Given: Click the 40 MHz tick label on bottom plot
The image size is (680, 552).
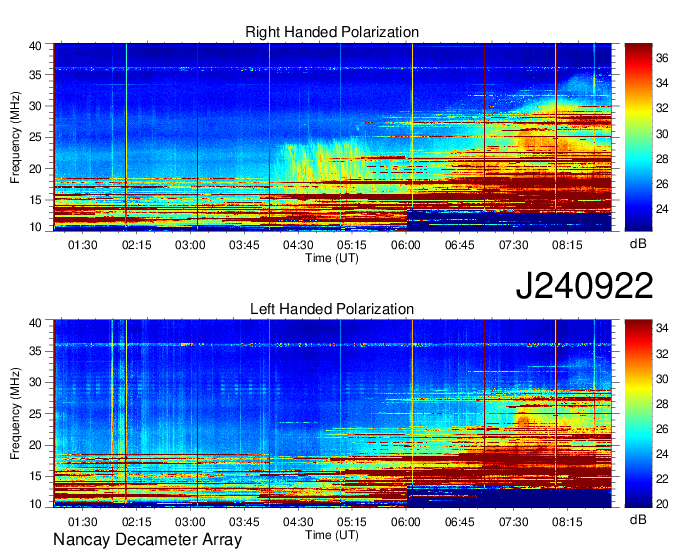Looking at the screenshot, I should coord(36,323).
